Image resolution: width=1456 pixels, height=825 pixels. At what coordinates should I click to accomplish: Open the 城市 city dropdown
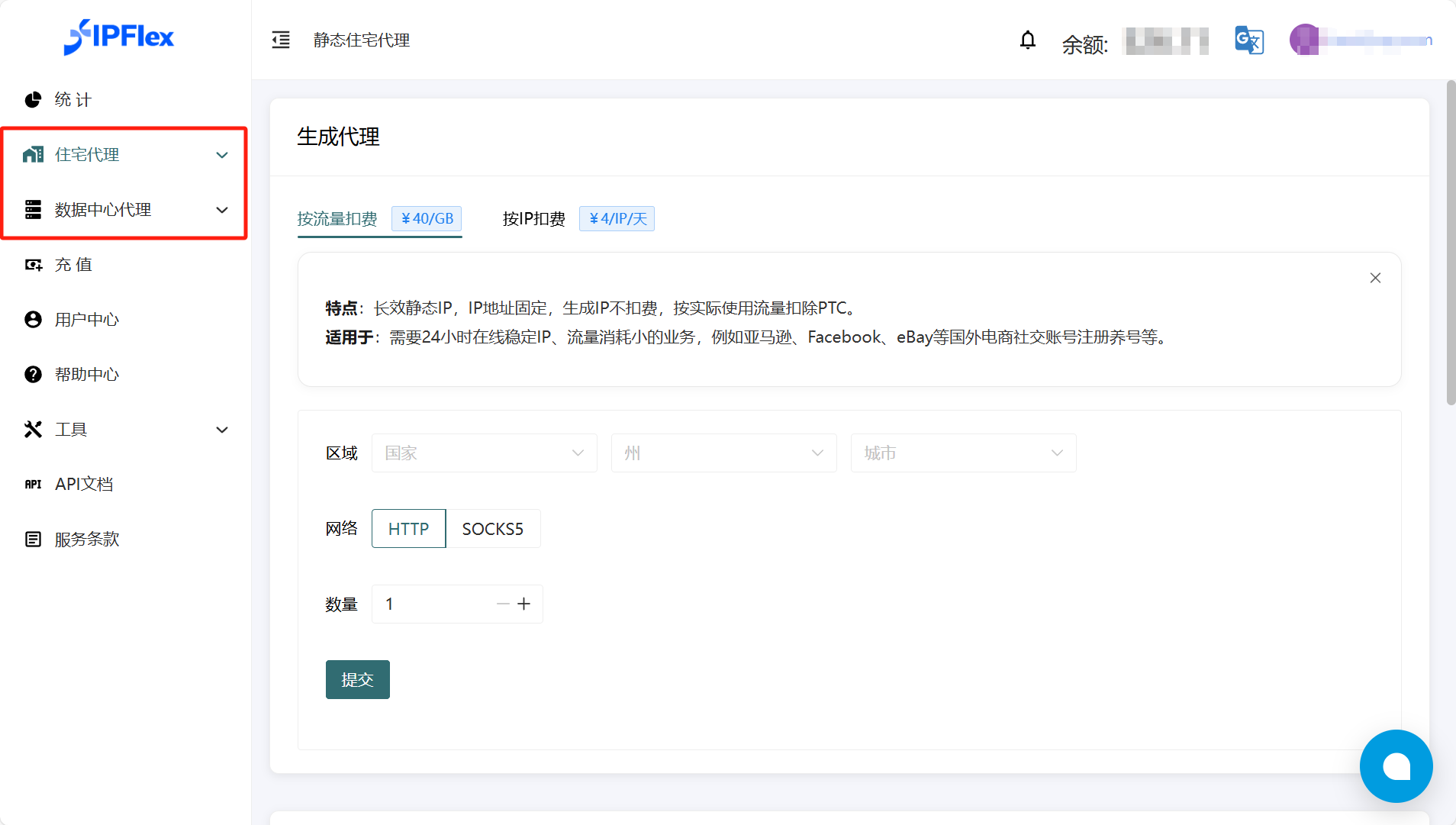[963, 453]
